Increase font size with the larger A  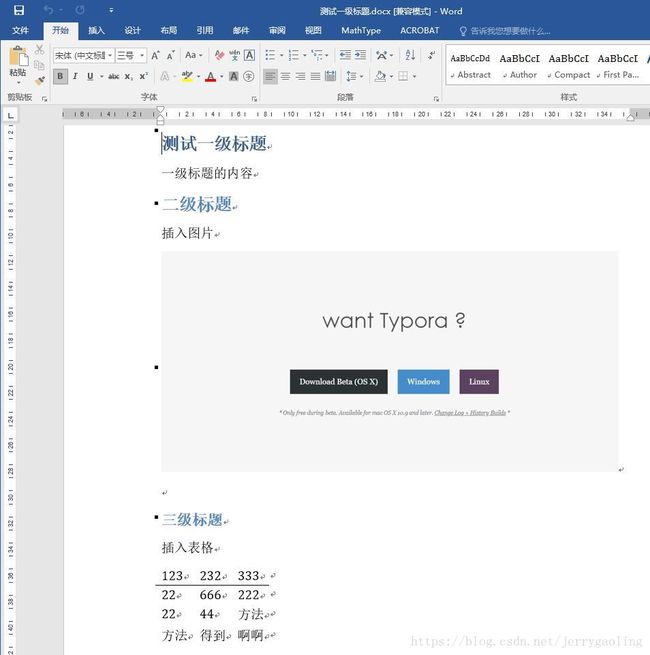click(155, 55)
